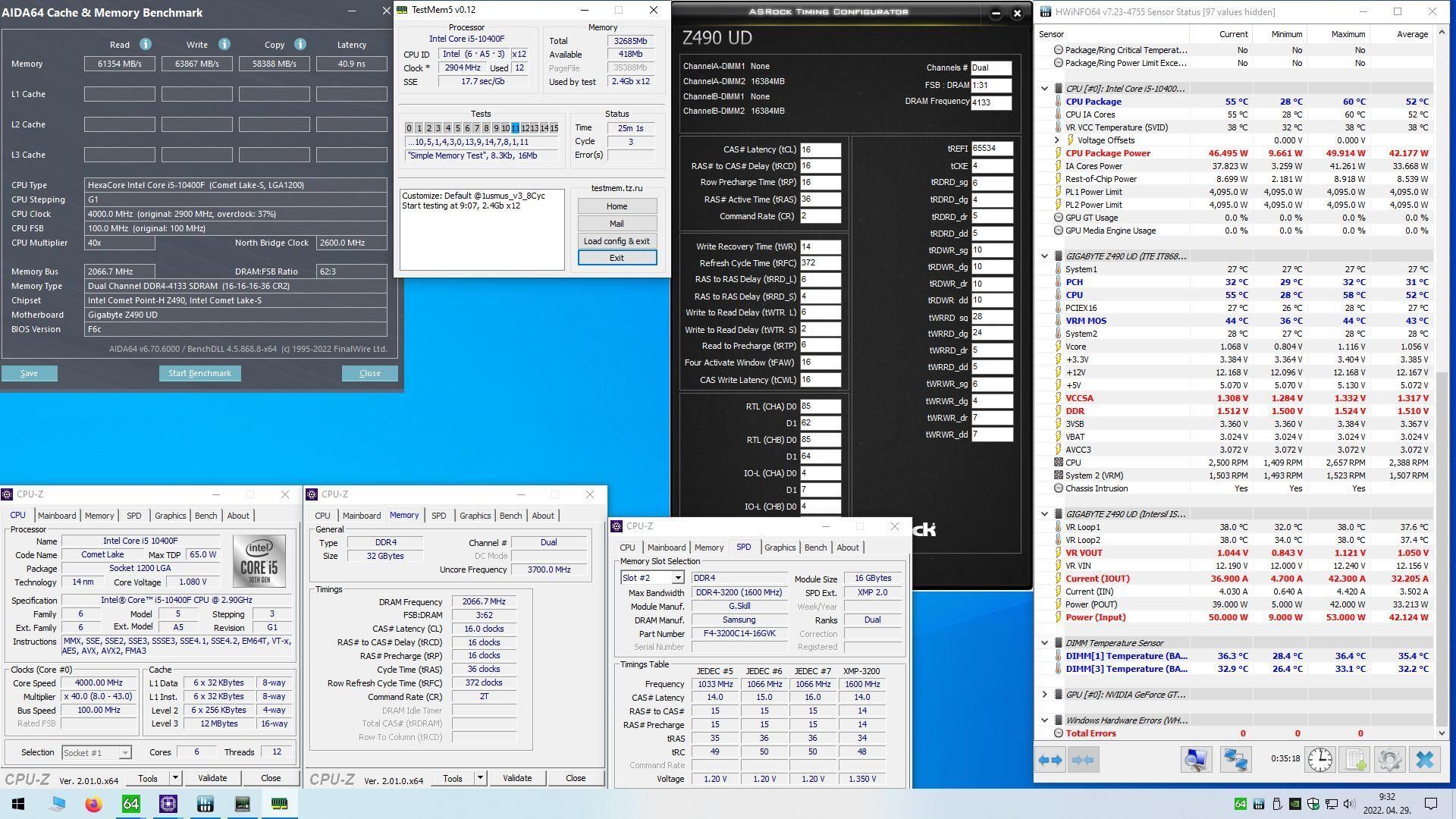Screen dimensions: 1456x819
Task: Switch to the purple CPU-Z taskbar icon
Action: pyautogui.click(x=168, y=804)
